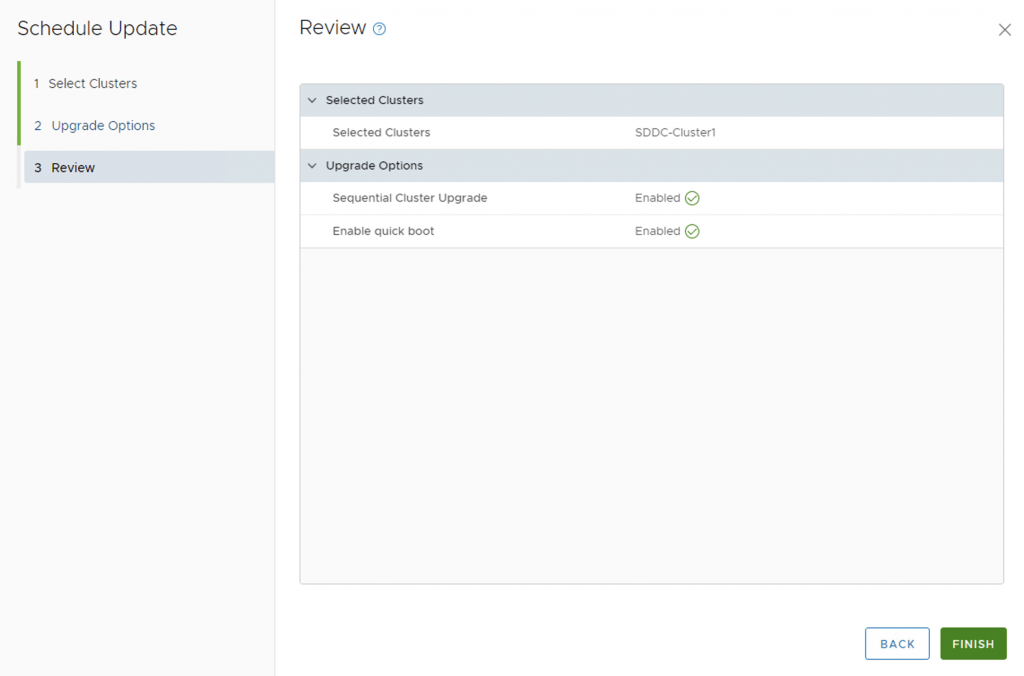The image size is (1024, 676).
Task: Click green checkmark for Enable quick boot
Action: tap(692, 231)
